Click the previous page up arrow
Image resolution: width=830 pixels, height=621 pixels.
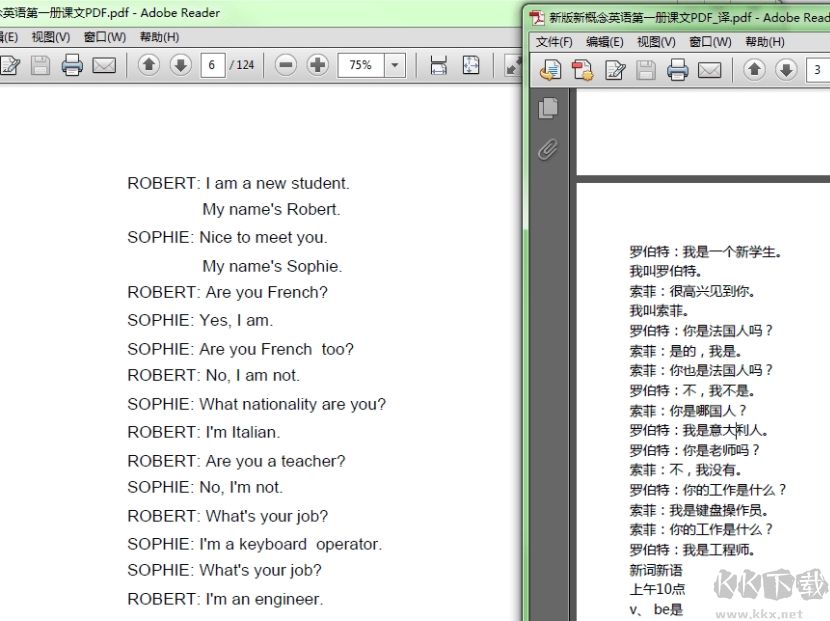tap(150, 67)
